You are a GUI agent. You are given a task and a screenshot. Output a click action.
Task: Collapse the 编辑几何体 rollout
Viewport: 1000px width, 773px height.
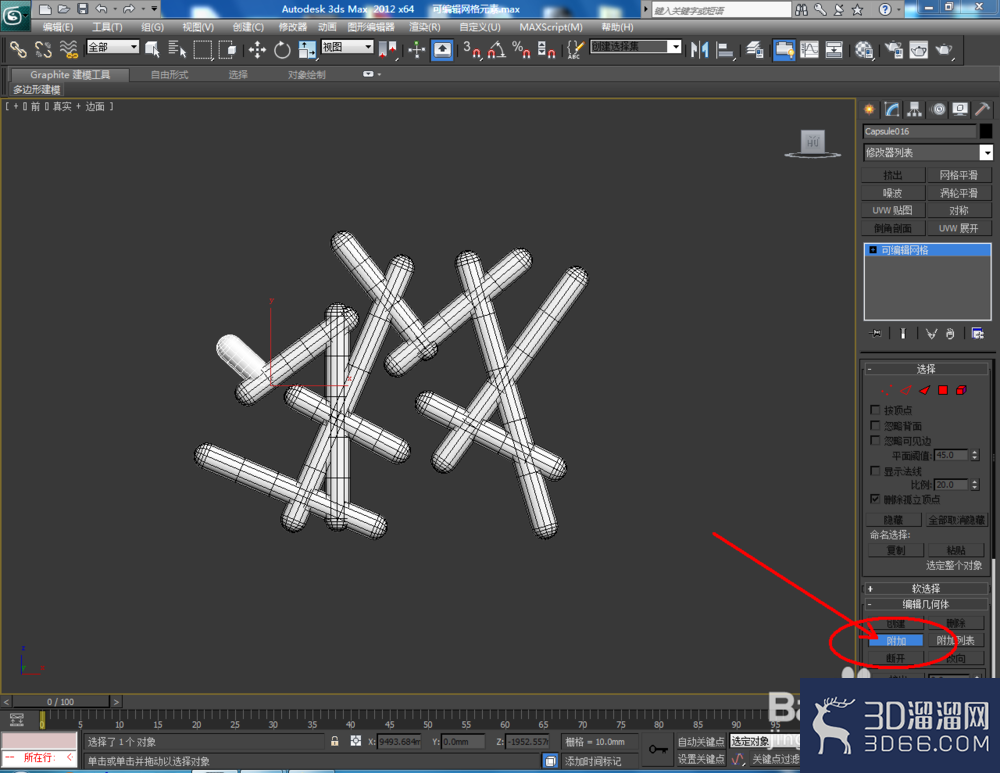pos(925,604)
